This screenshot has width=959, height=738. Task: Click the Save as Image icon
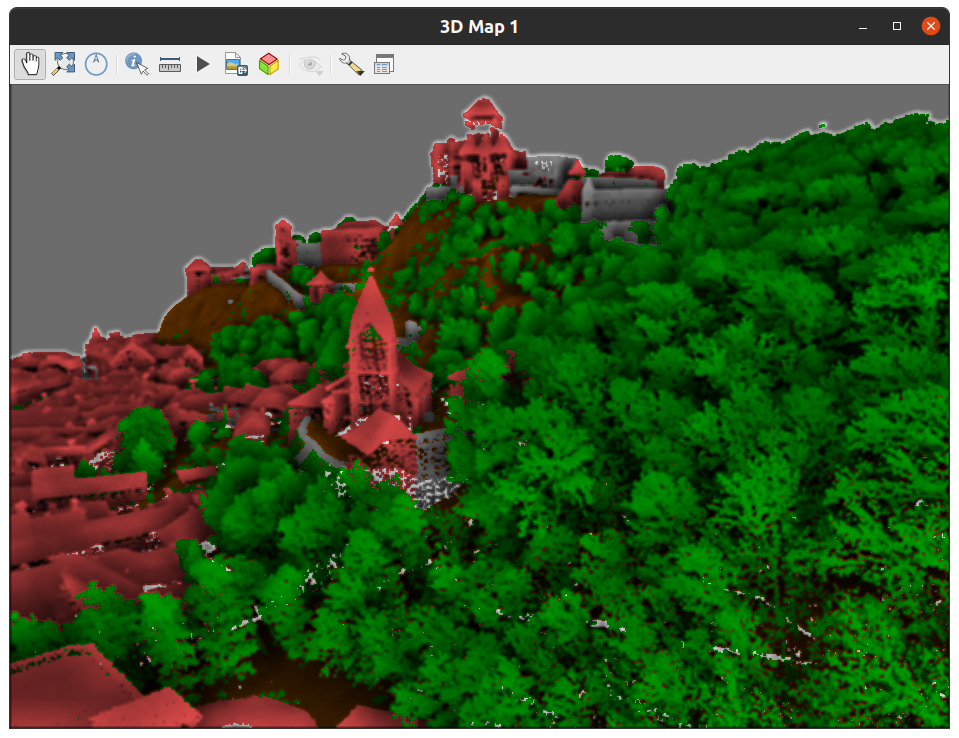[x=234, y=63]
